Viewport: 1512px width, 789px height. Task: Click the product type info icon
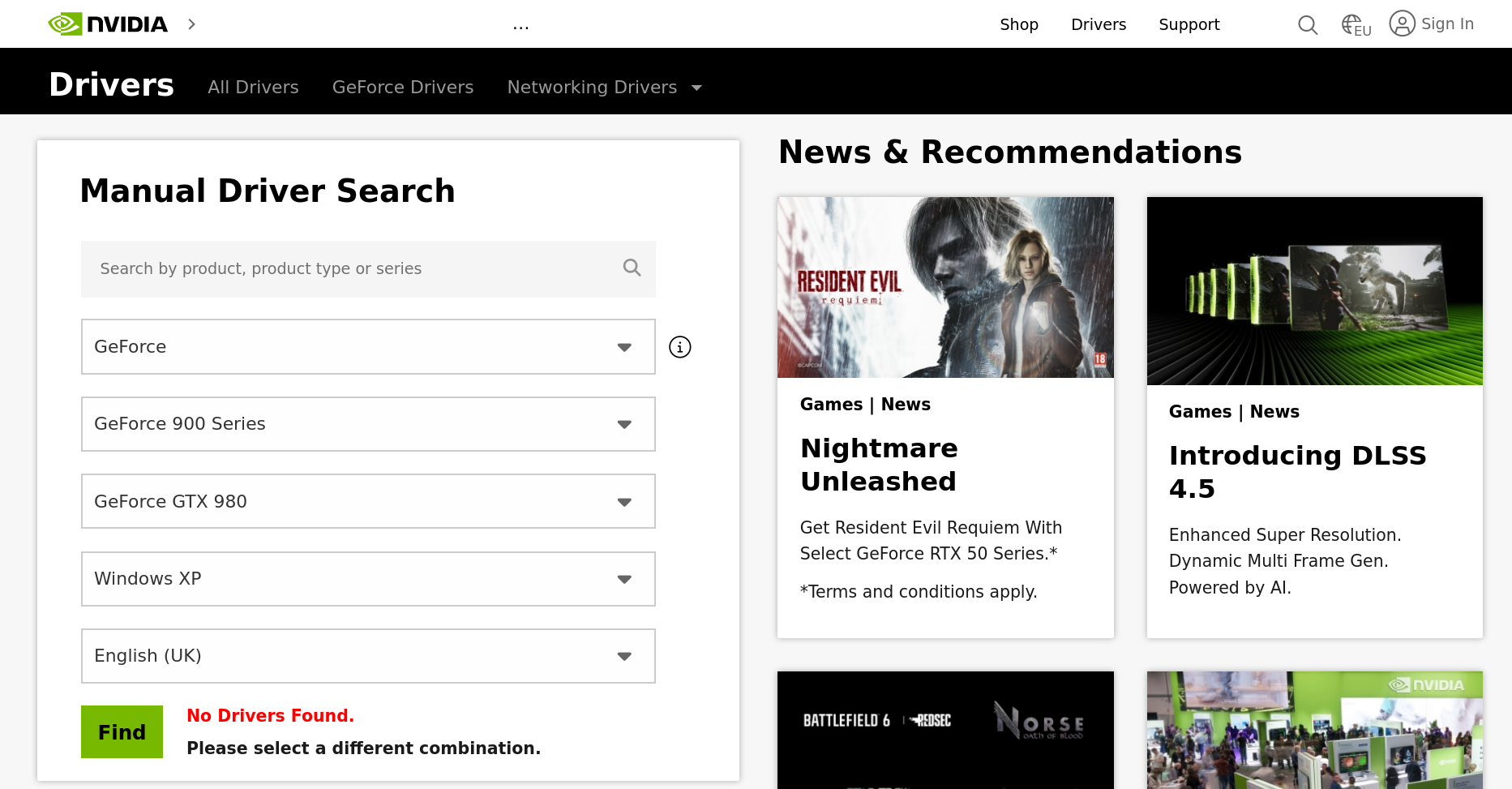(x=680, y=347)
